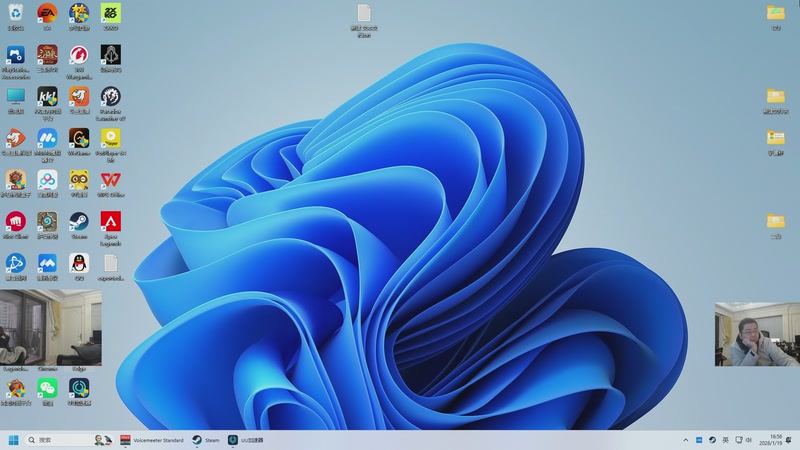Switch to Voicemeeter Standard on taskbar
Viewport: 800px width, 450px height.
[x=152, y=440]
